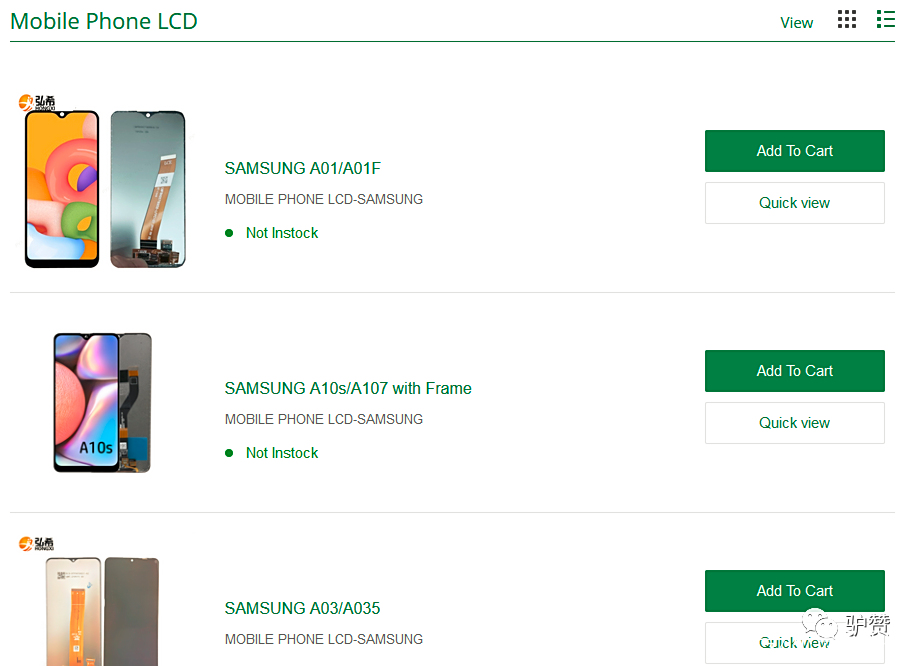Screen dimensions: 920x666
Task: Open Quick view for Samsung A10s/A107
Action: tap(794, 423)
